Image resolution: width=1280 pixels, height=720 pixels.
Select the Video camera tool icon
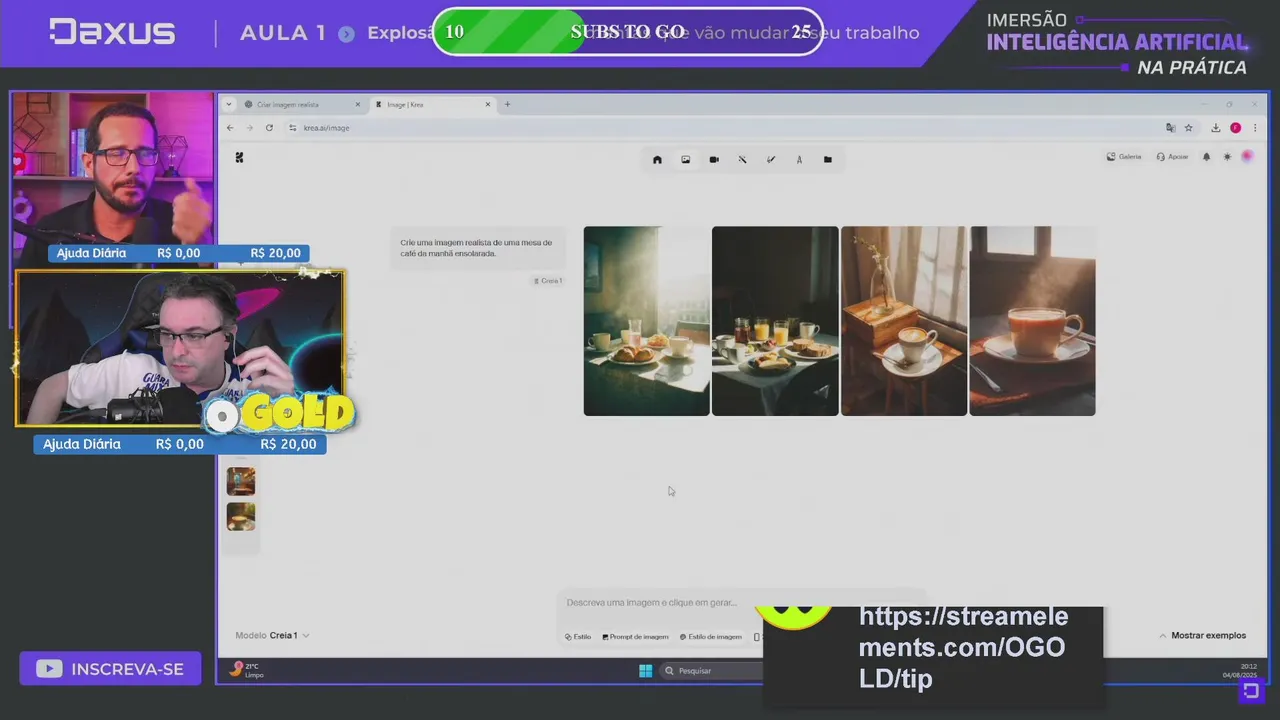(714, 160)
